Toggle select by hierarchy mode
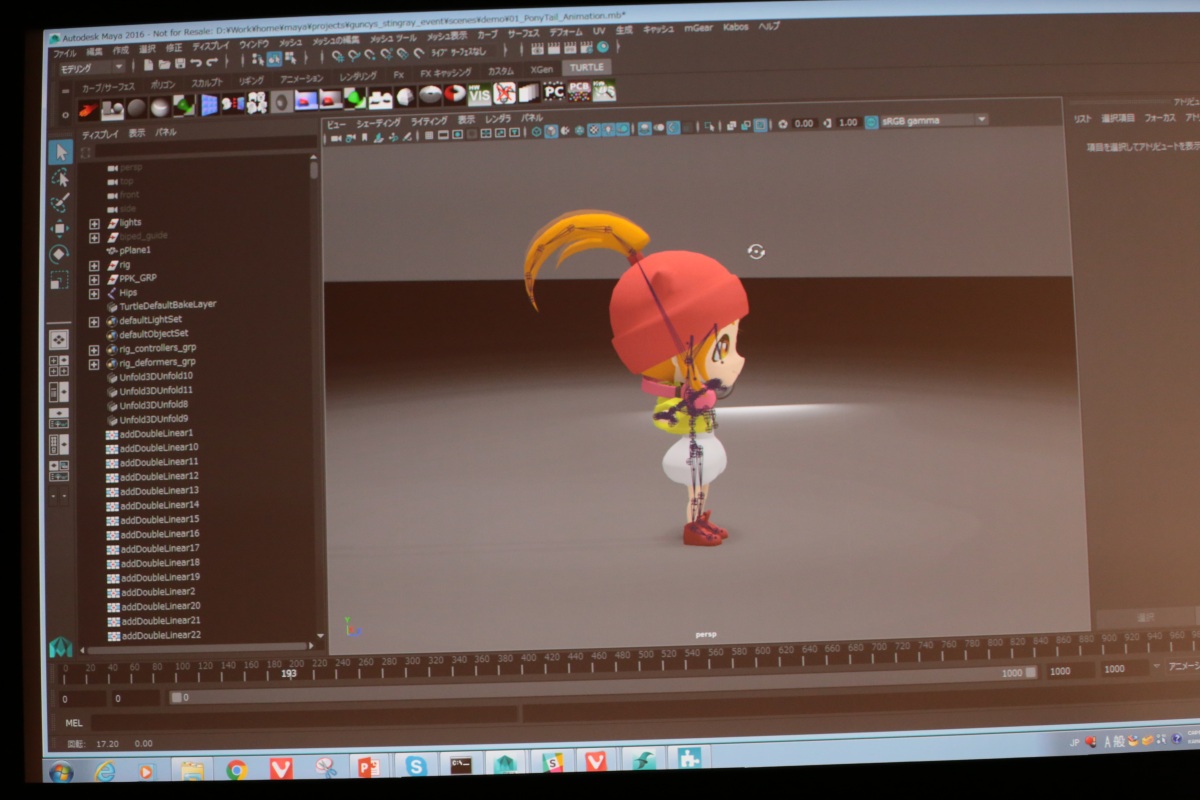This screenshot has height=800, width=1200. click(x=258, y=60)
